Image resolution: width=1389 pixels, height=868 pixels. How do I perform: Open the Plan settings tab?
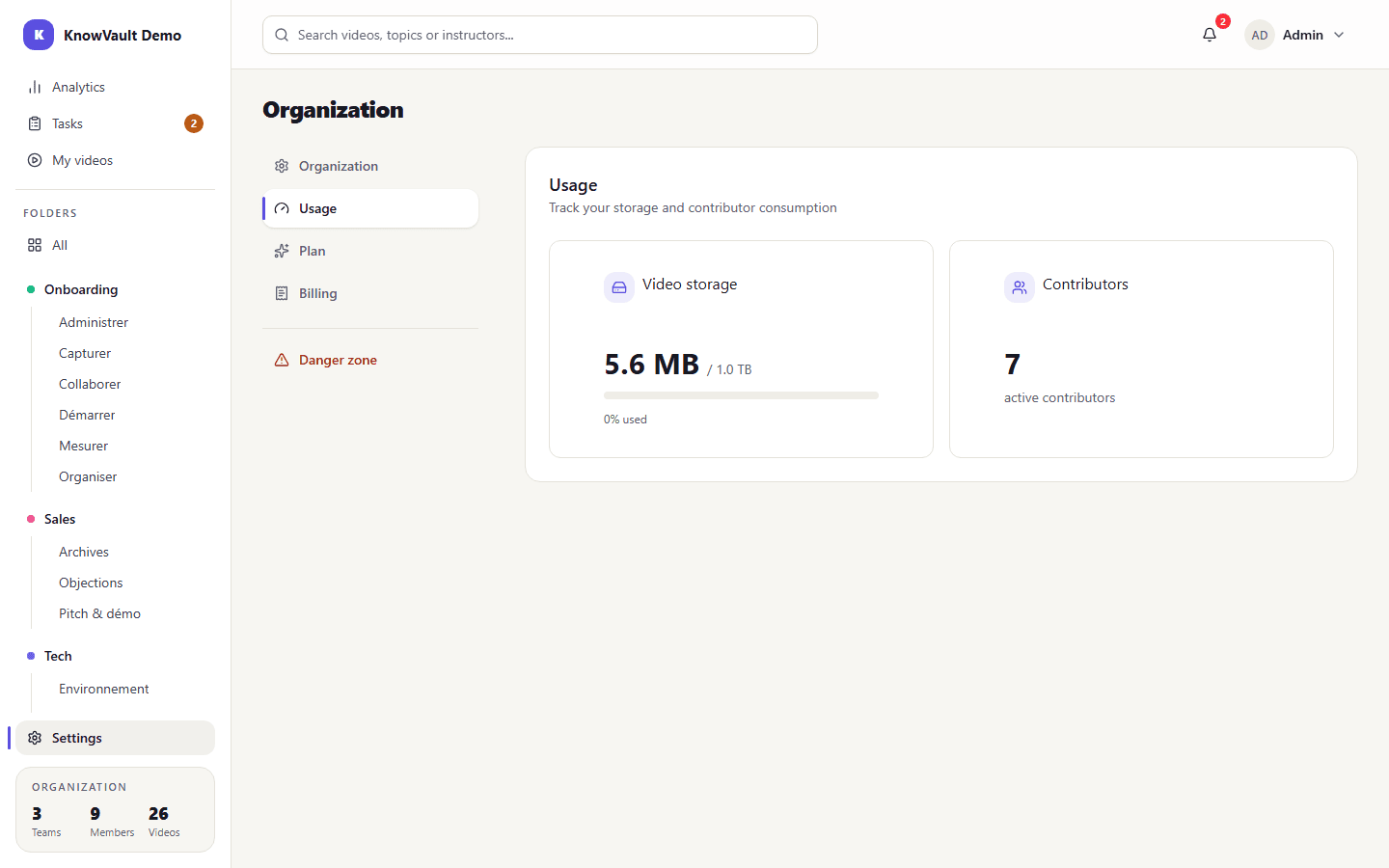click(370, 251)
